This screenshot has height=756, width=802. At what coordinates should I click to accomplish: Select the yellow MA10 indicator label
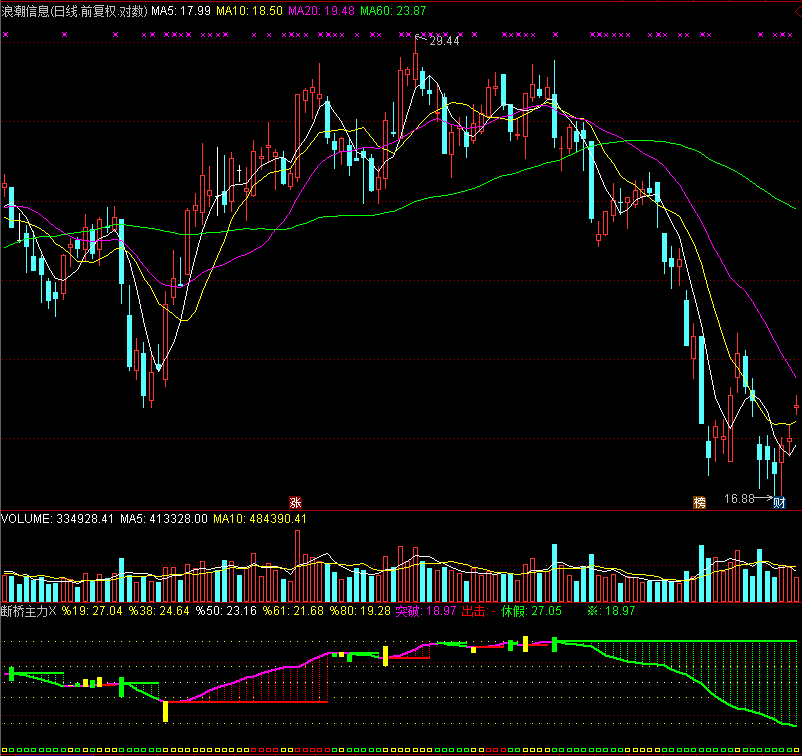250,11
